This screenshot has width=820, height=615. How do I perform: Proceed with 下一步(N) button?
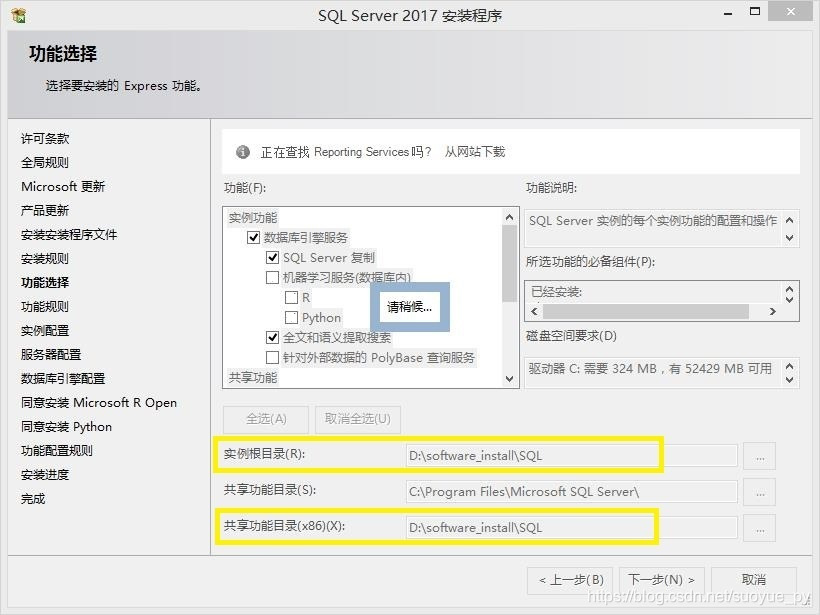point(662,580)
